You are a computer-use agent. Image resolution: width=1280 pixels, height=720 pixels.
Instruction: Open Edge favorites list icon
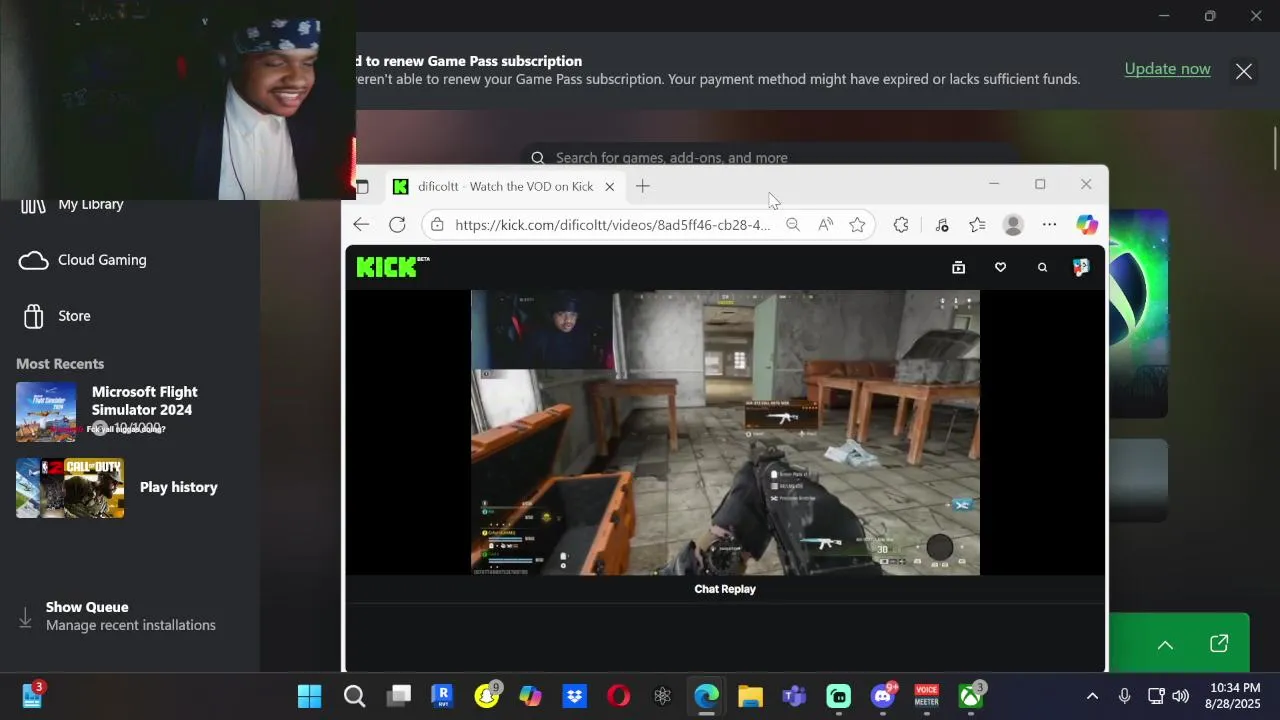[x=977, y=225]
